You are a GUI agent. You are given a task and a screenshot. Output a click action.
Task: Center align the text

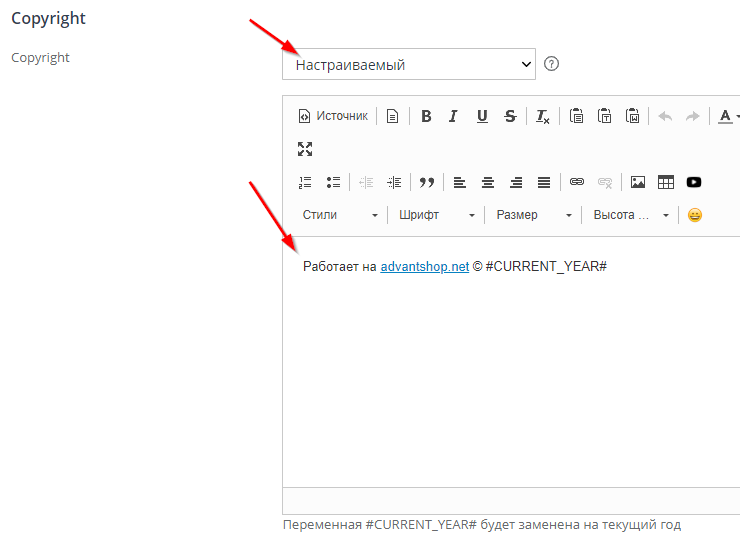(x=488, y=182)
